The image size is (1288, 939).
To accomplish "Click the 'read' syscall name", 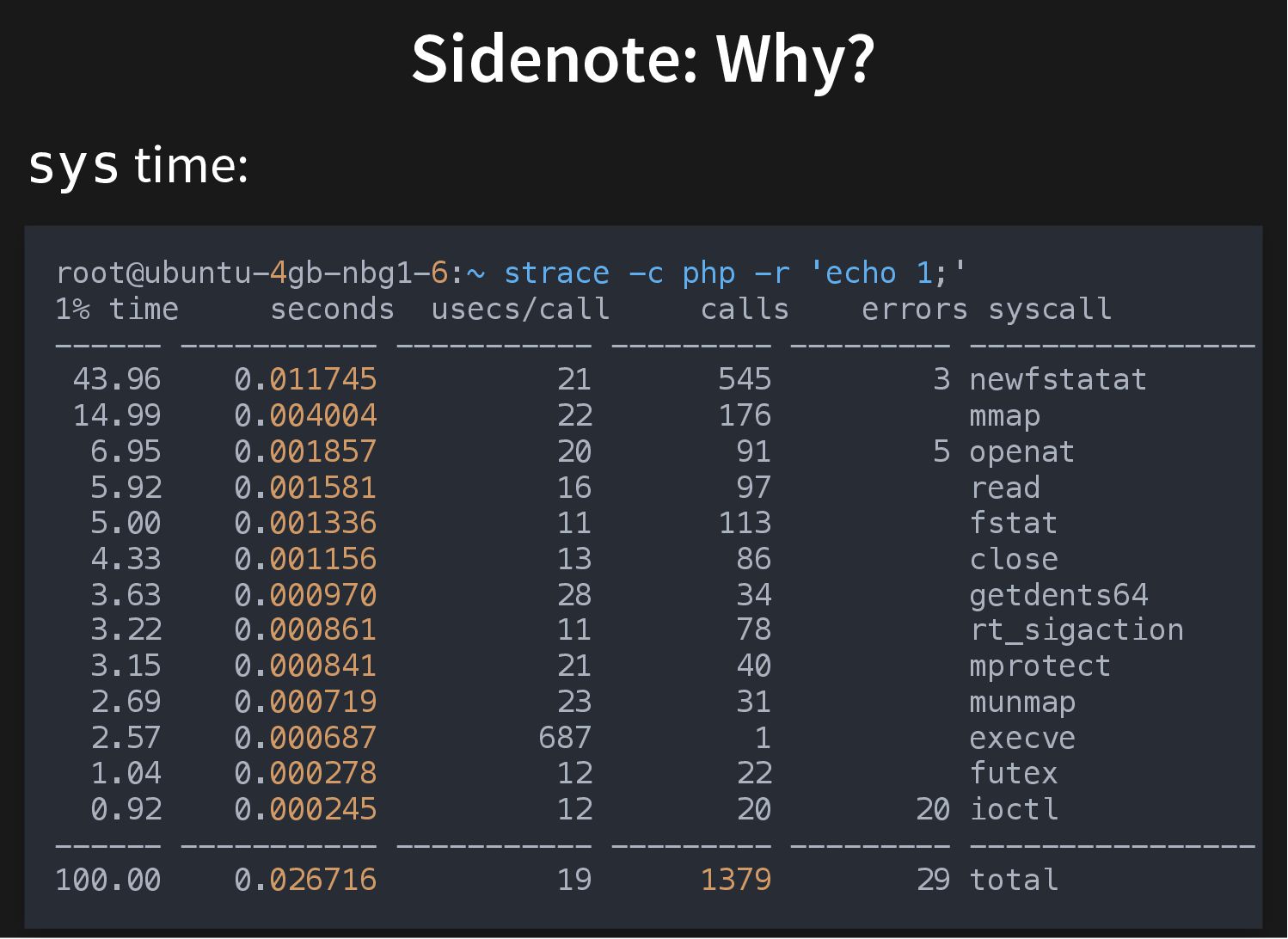I will click(x=1005, y=488).
